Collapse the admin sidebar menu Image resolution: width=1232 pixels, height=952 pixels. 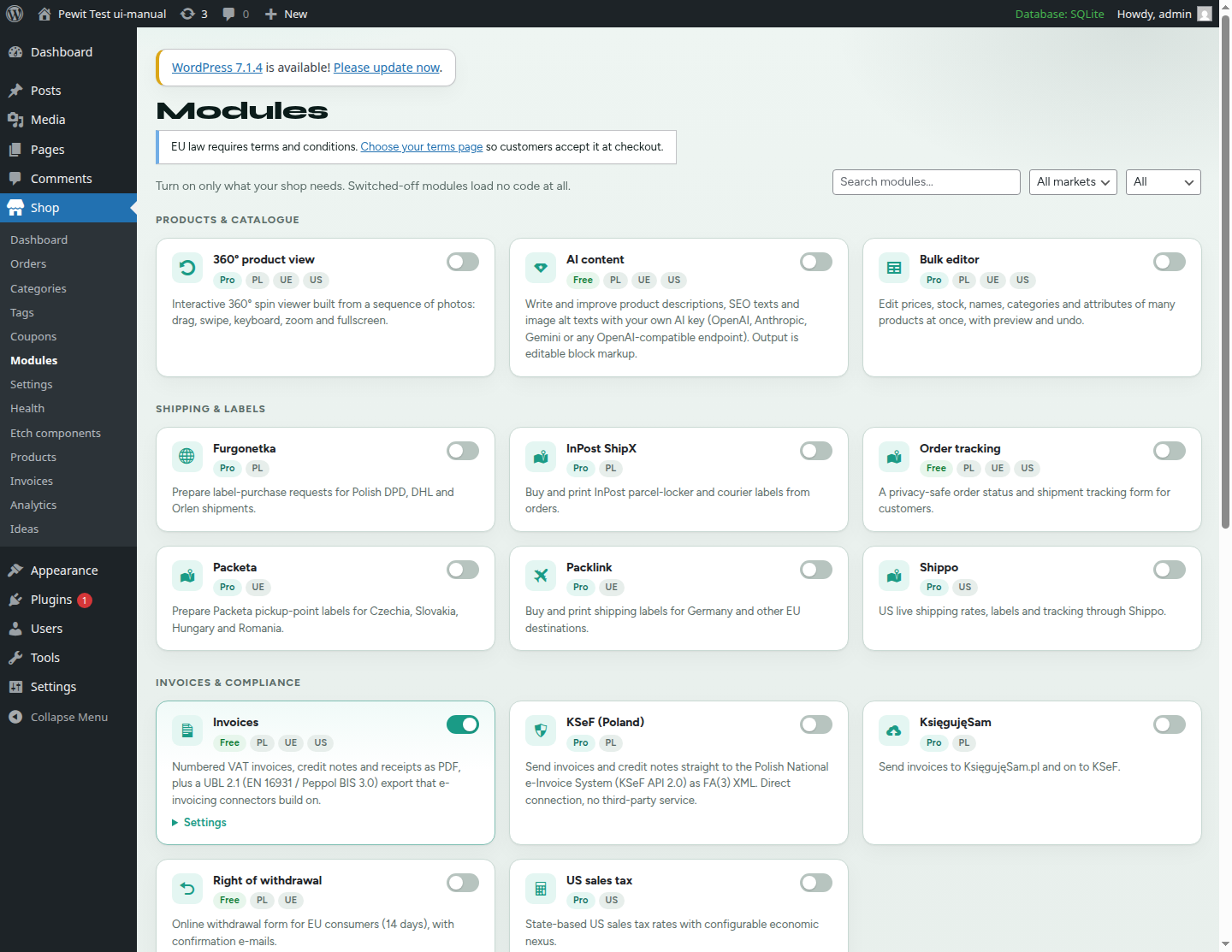(68, 717)
